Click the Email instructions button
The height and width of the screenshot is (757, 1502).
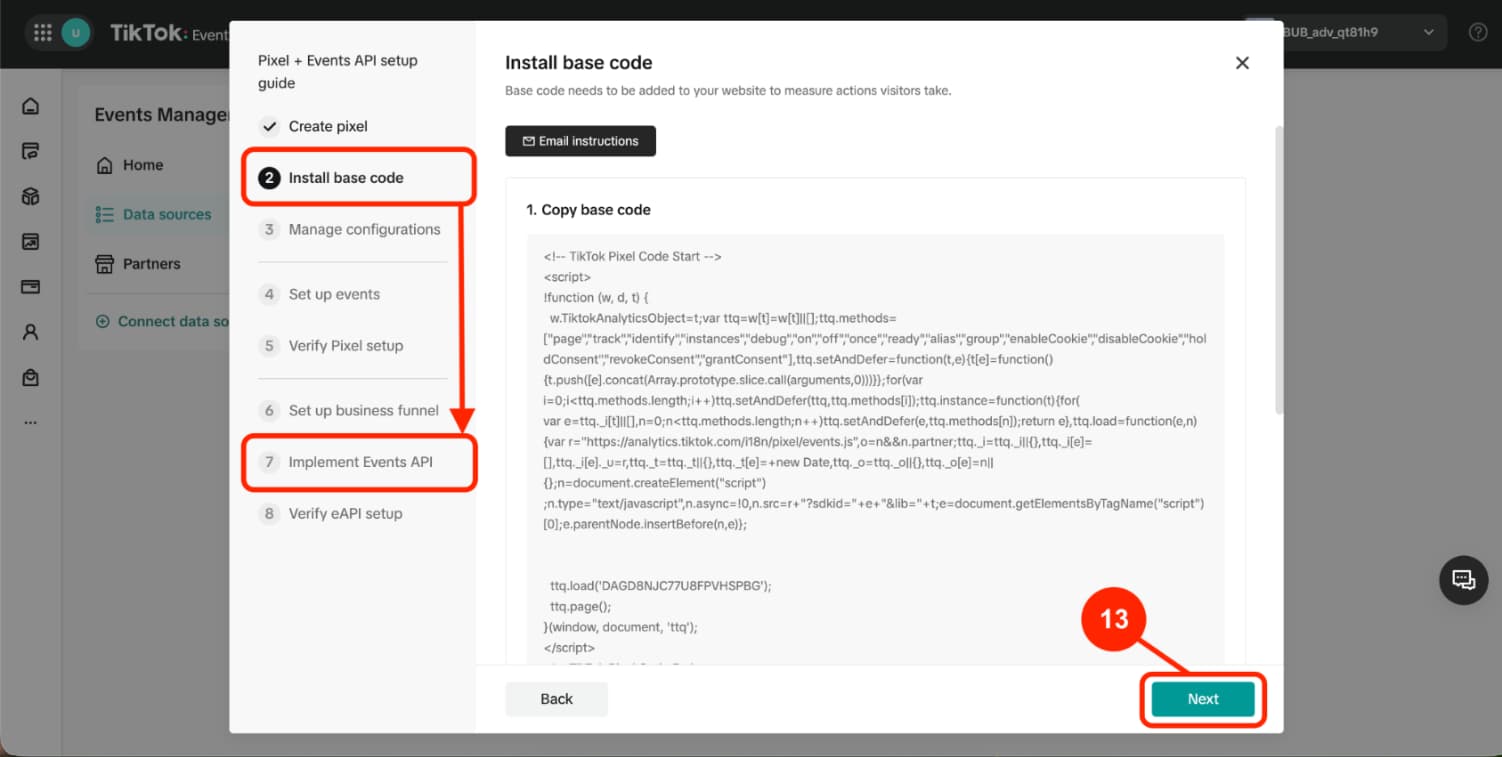pos(580,141)
